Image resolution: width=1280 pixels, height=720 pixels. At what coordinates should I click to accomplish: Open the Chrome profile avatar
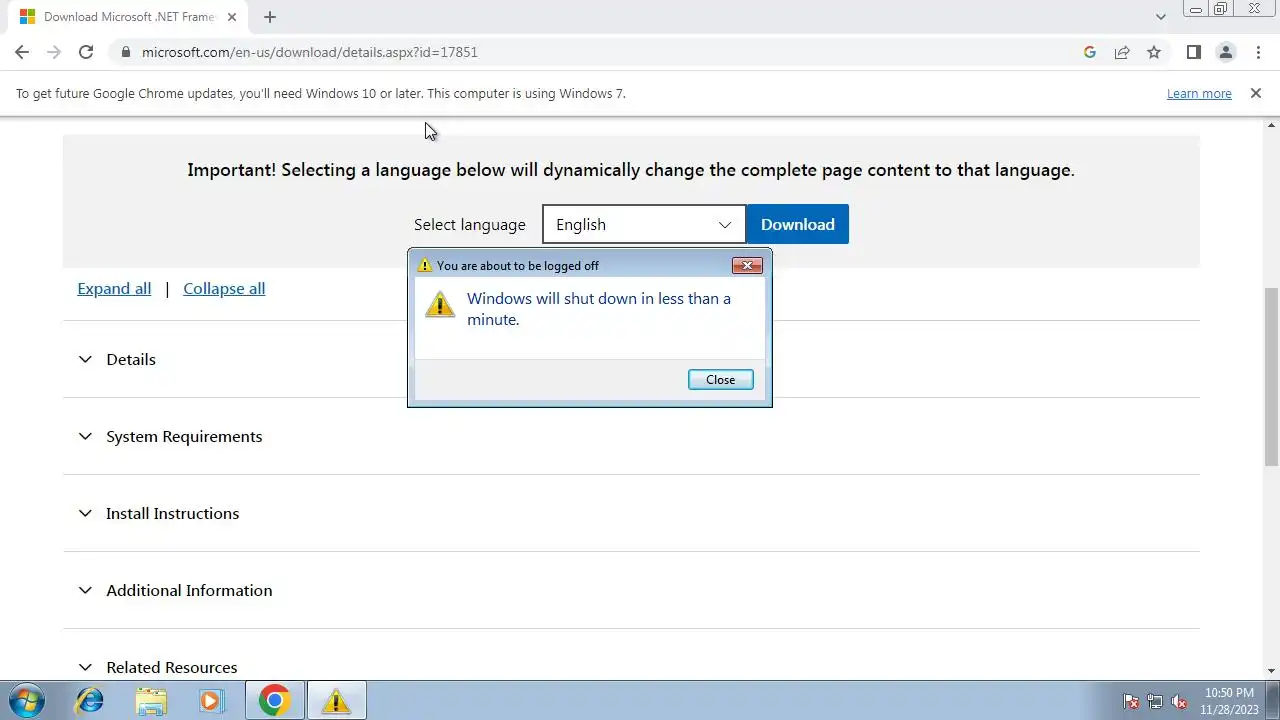point(1226,52)
